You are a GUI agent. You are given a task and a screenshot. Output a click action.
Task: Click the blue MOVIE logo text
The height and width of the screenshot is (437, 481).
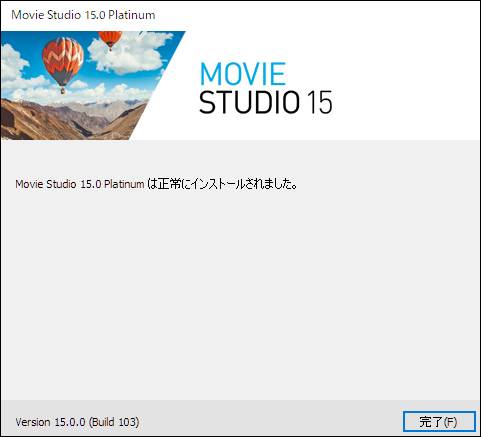coord(243,74)
